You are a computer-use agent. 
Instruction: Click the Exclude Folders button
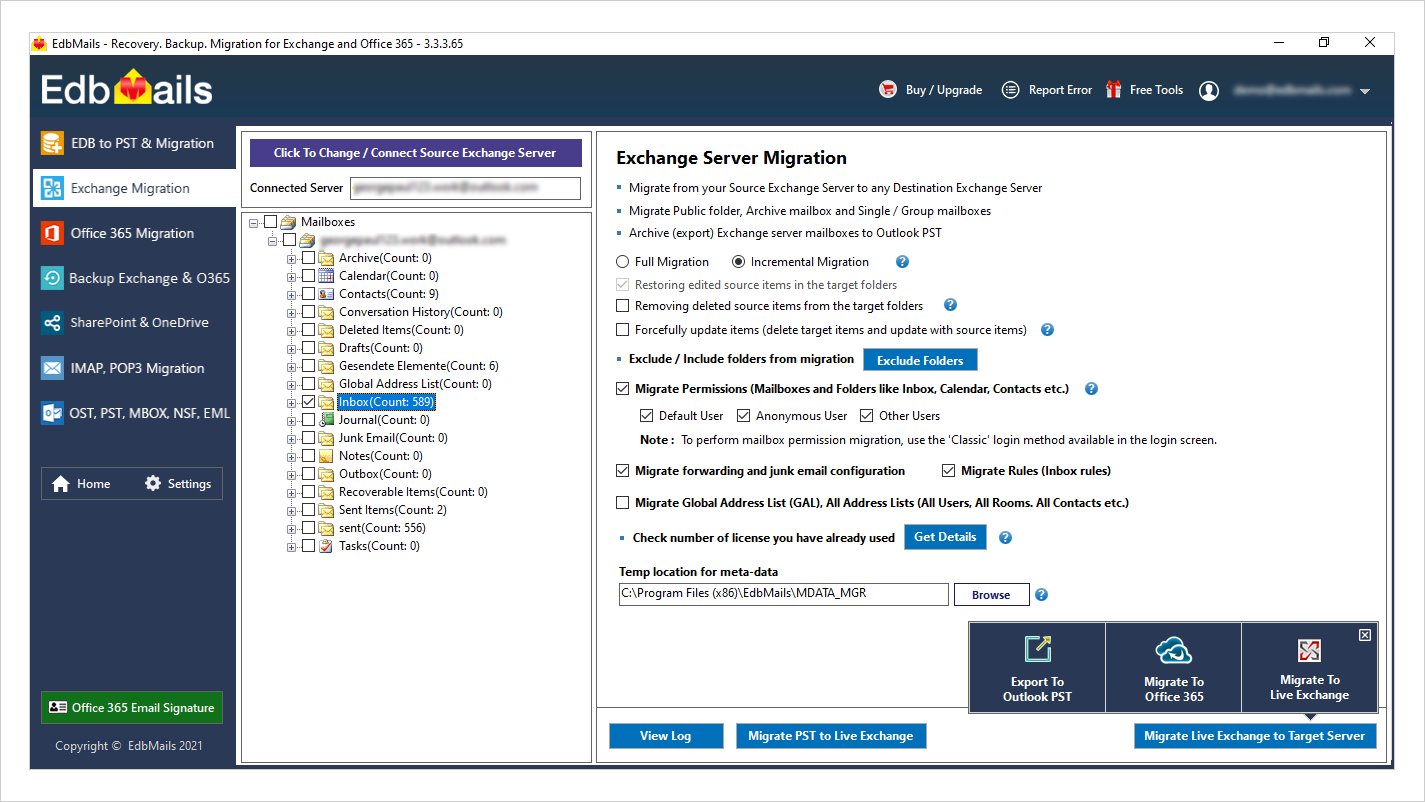pos(920,360)
